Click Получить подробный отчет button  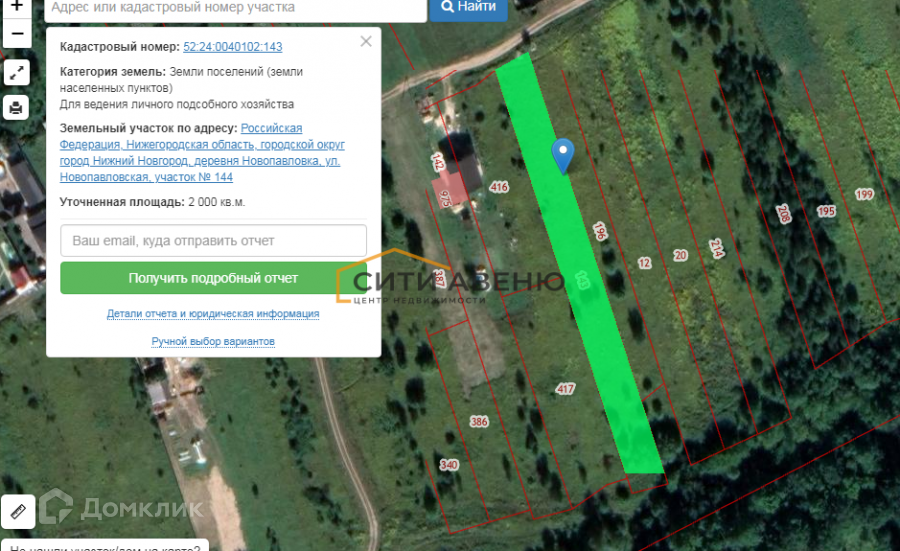213,278
